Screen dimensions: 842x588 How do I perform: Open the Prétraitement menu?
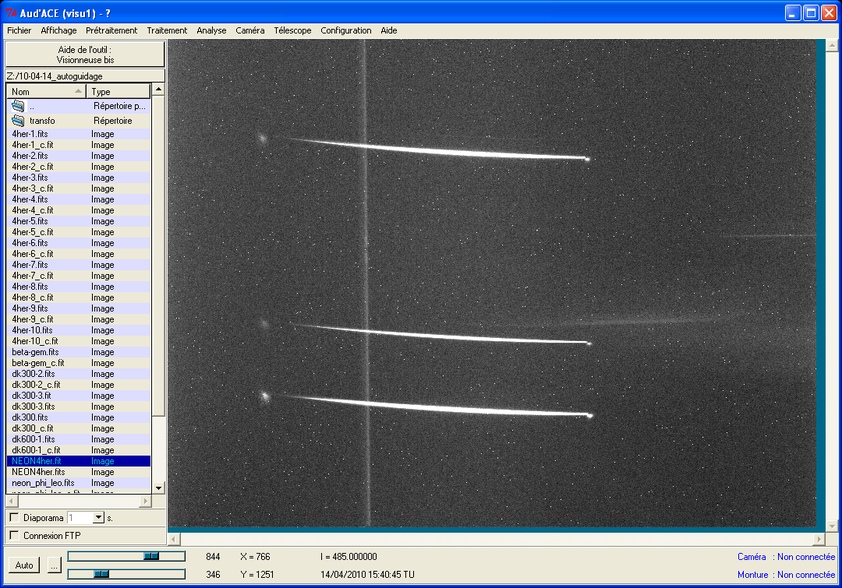[111, 31]
